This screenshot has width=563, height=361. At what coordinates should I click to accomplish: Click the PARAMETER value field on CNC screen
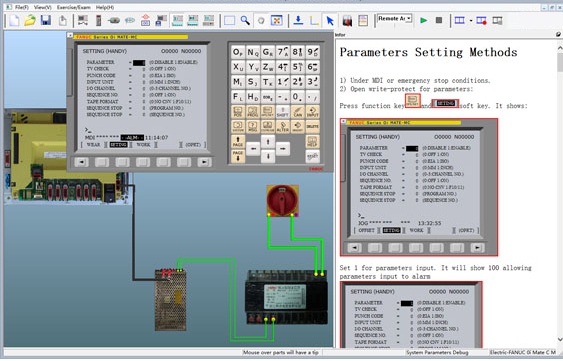coord(139,63)
